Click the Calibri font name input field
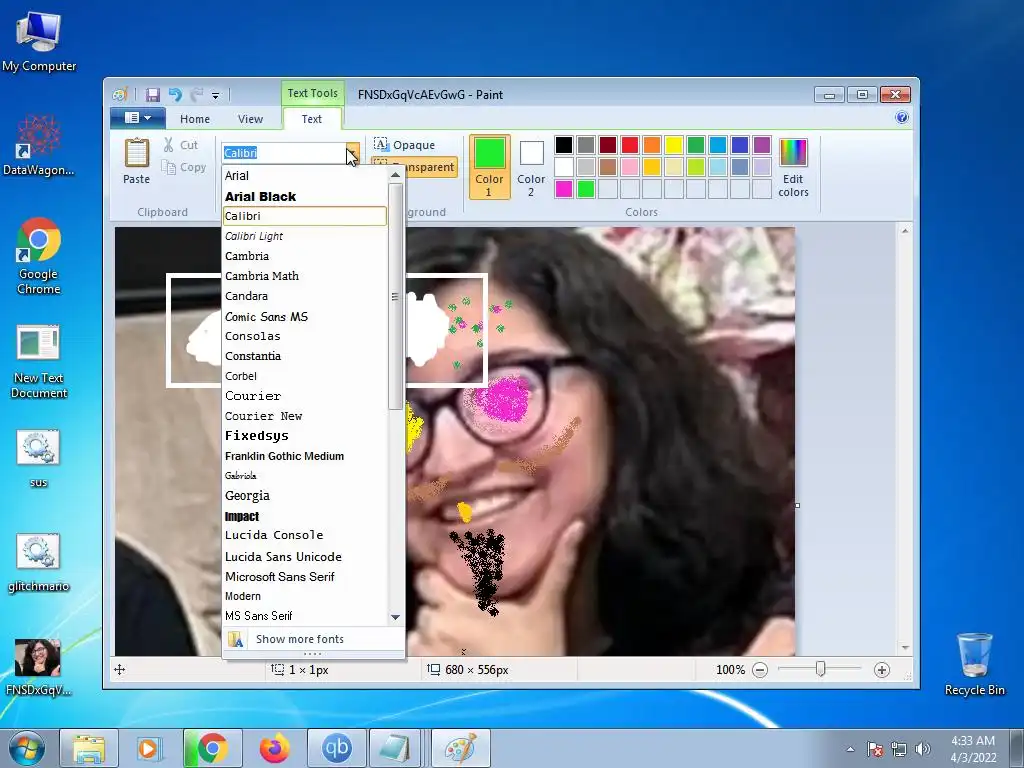Image resolution: width=1024 pixels, height=768 pixels. pyautogui.click(x=283, y=153)
